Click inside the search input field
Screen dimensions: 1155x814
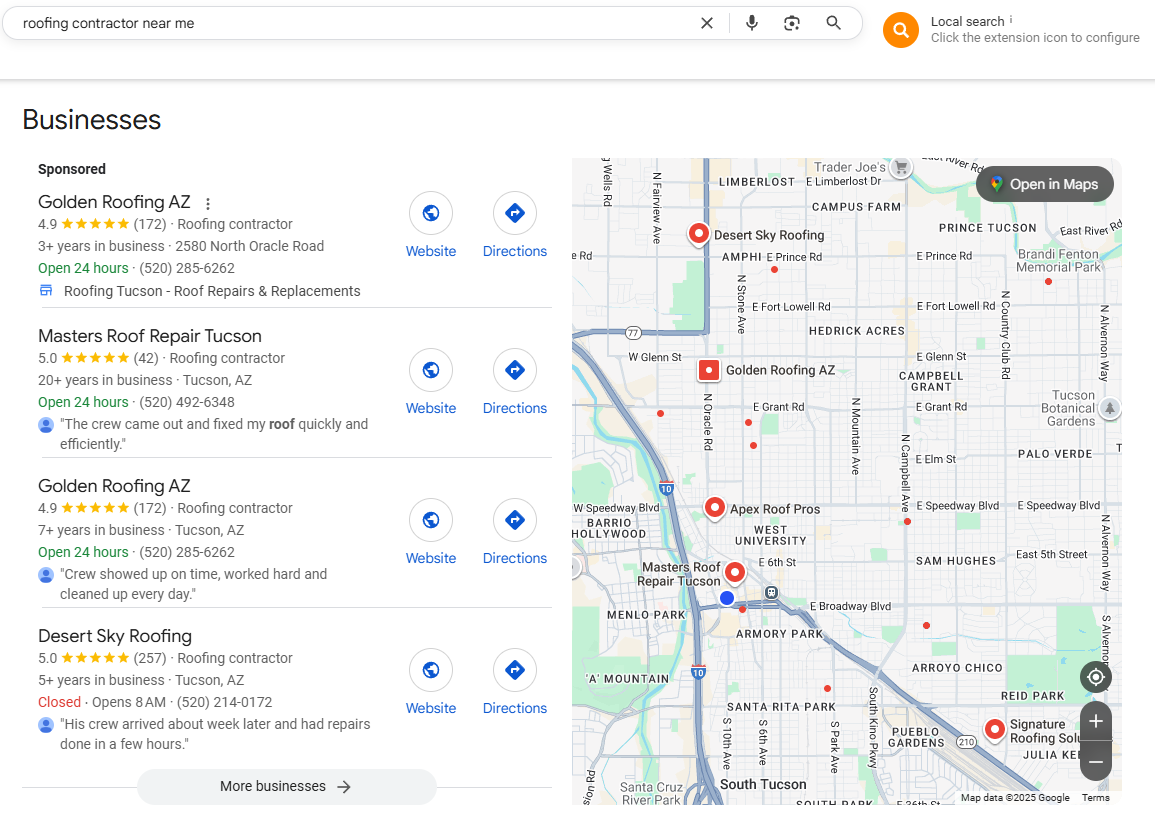350,23
